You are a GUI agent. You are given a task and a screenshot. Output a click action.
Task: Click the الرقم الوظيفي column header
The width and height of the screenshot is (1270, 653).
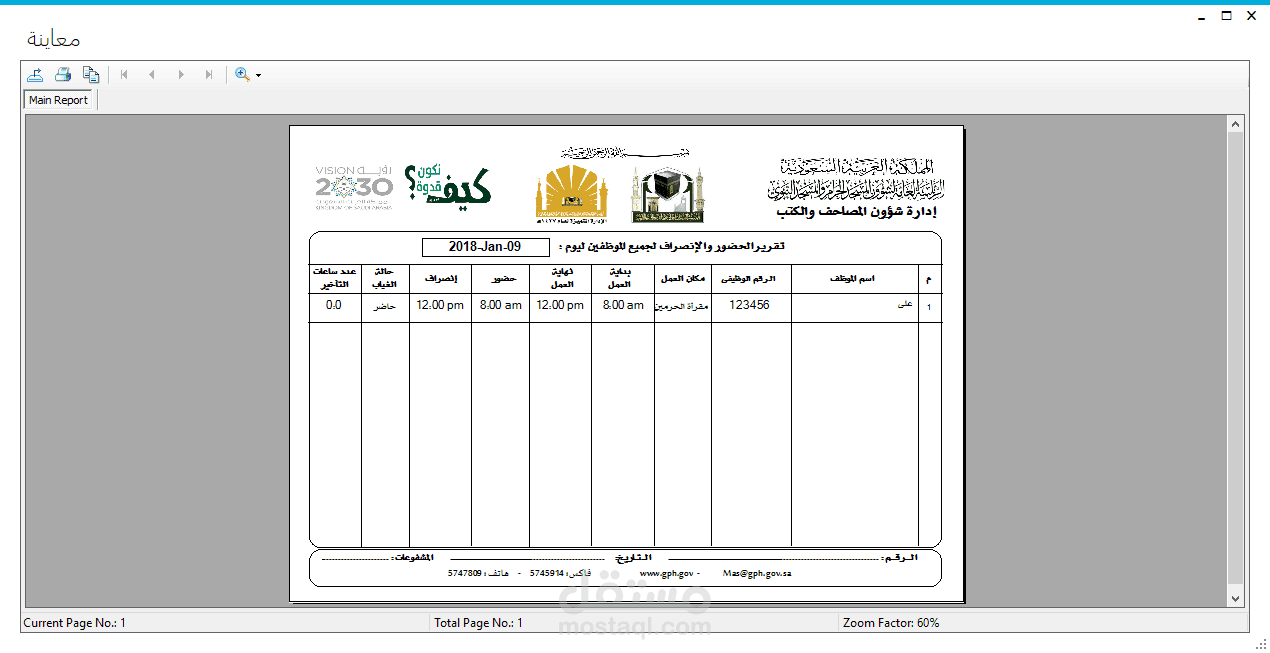(x=751, y=278)
